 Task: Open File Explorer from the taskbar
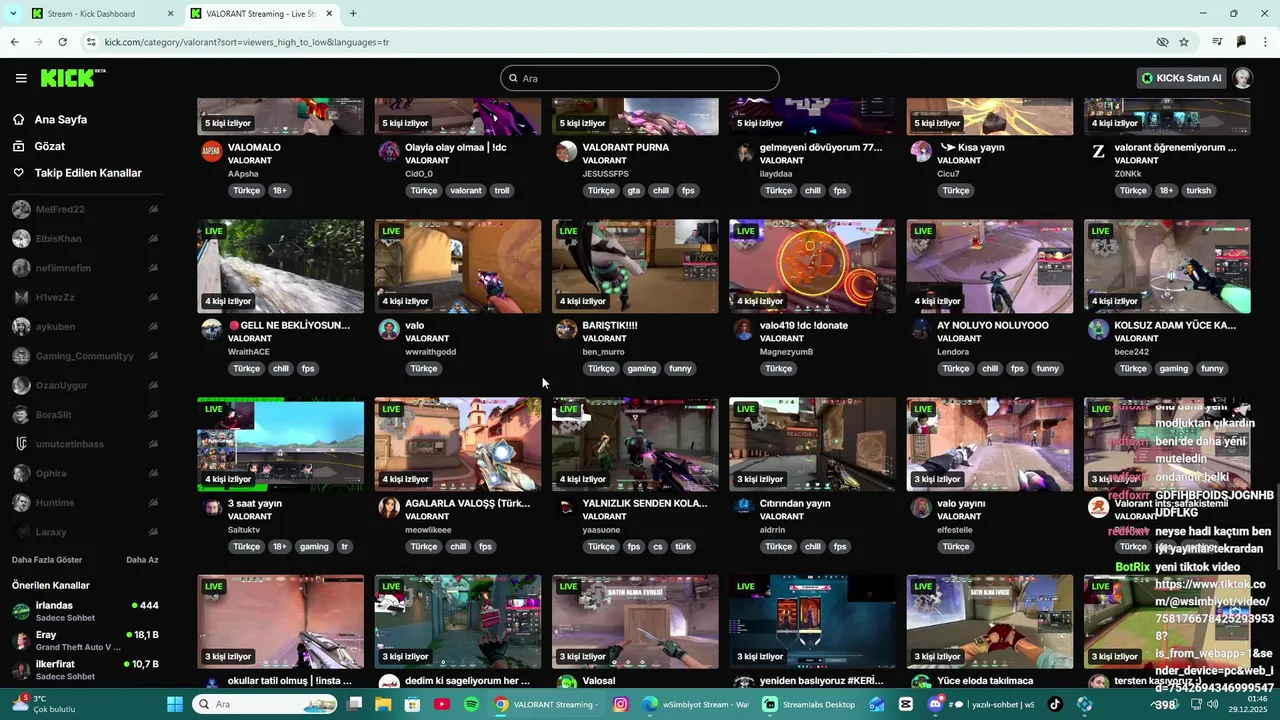tap(383, 704)
